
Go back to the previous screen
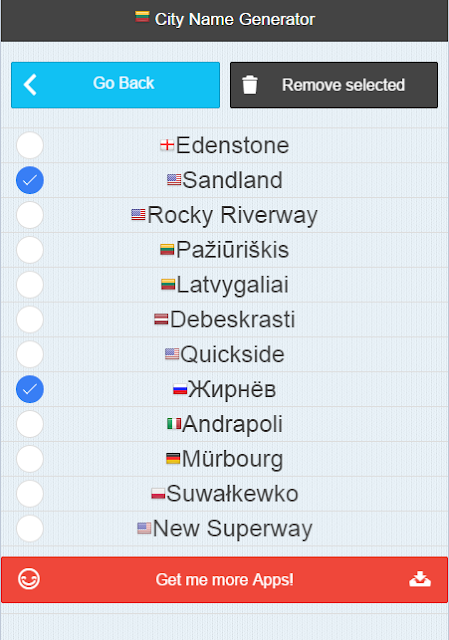(x=116, y=85)
